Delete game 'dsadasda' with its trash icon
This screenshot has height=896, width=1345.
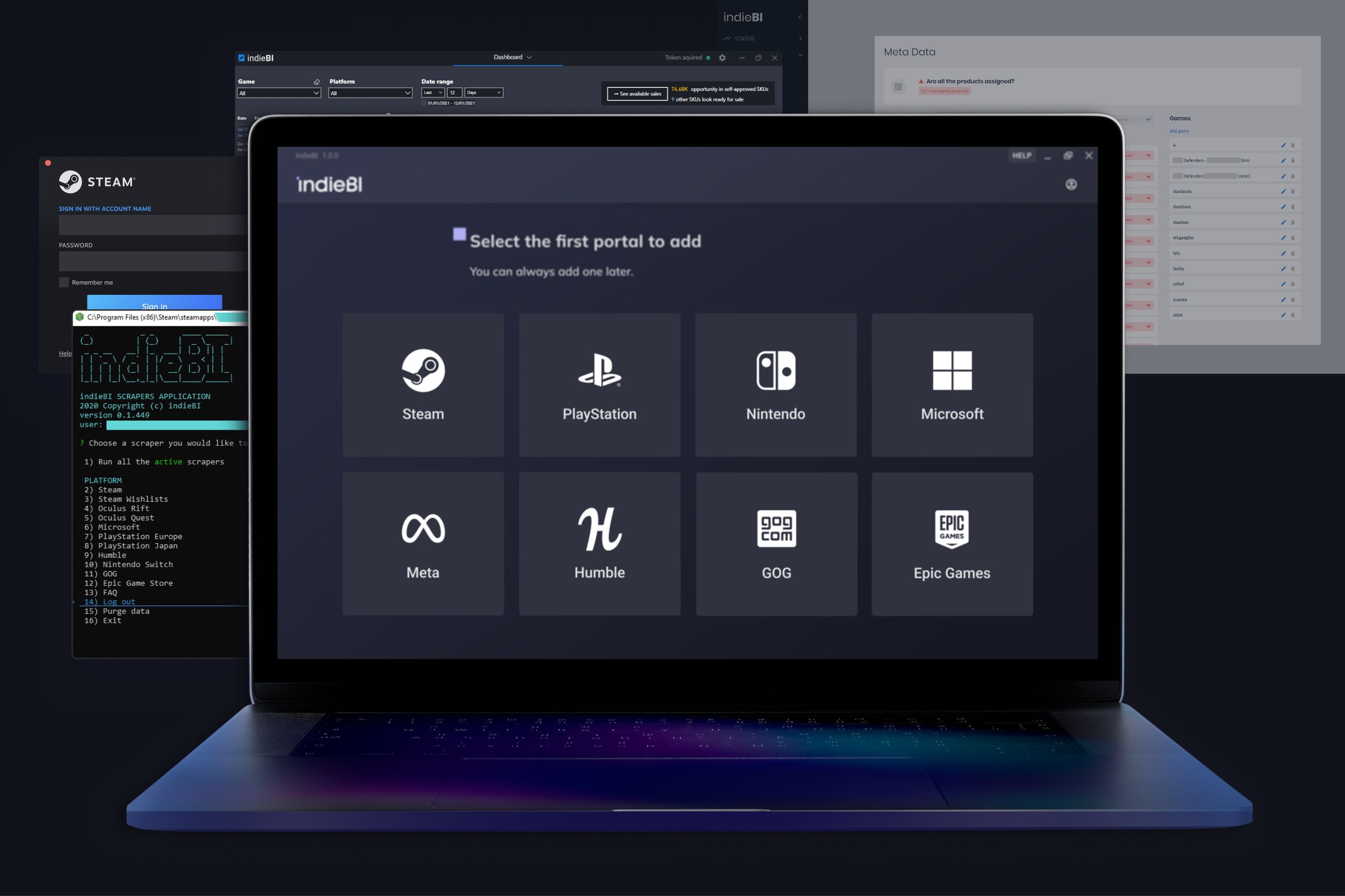point(1292,191)
